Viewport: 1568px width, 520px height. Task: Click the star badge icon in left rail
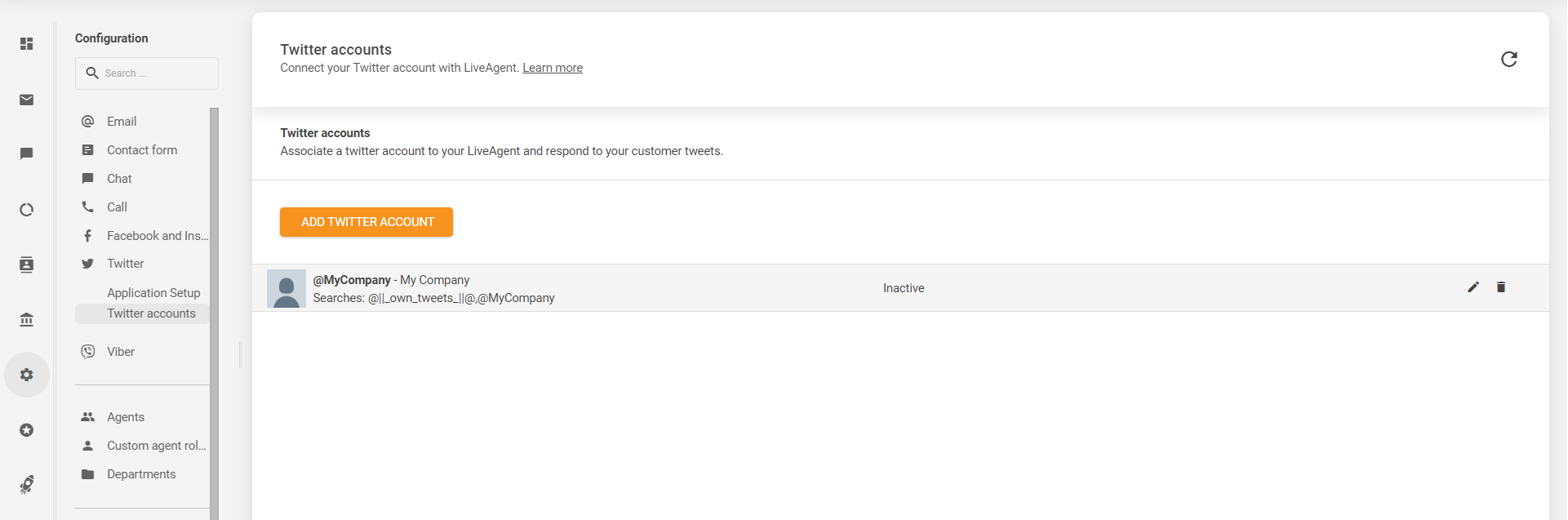(27, 430)
